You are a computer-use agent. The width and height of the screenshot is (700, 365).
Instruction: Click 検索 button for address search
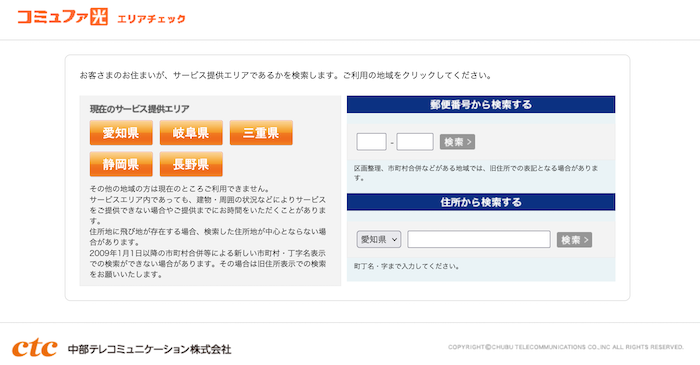[x=574, y=240]
